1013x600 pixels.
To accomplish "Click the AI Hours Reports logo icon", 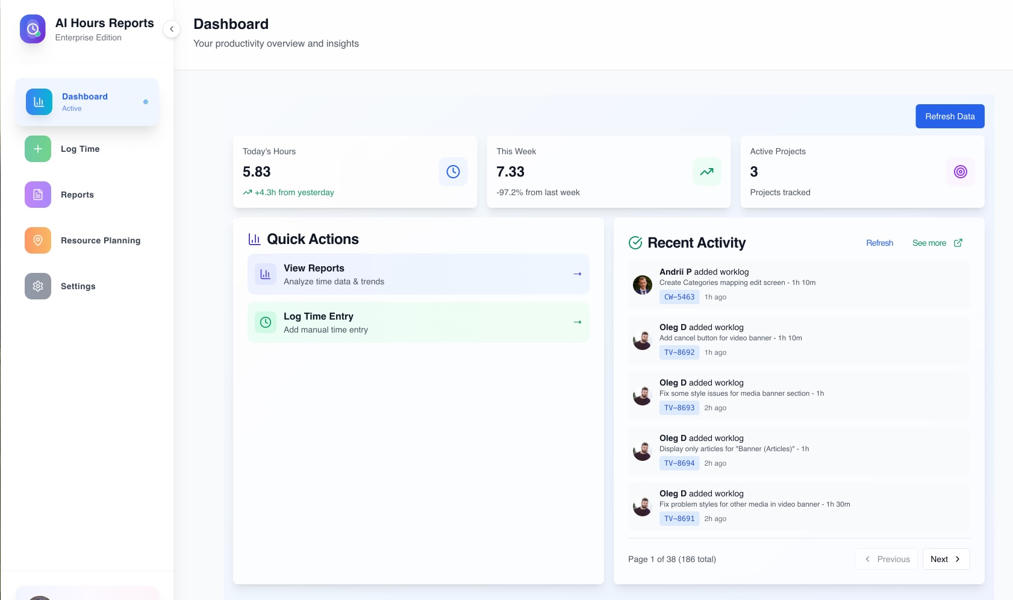I will (x=32, y=29).
